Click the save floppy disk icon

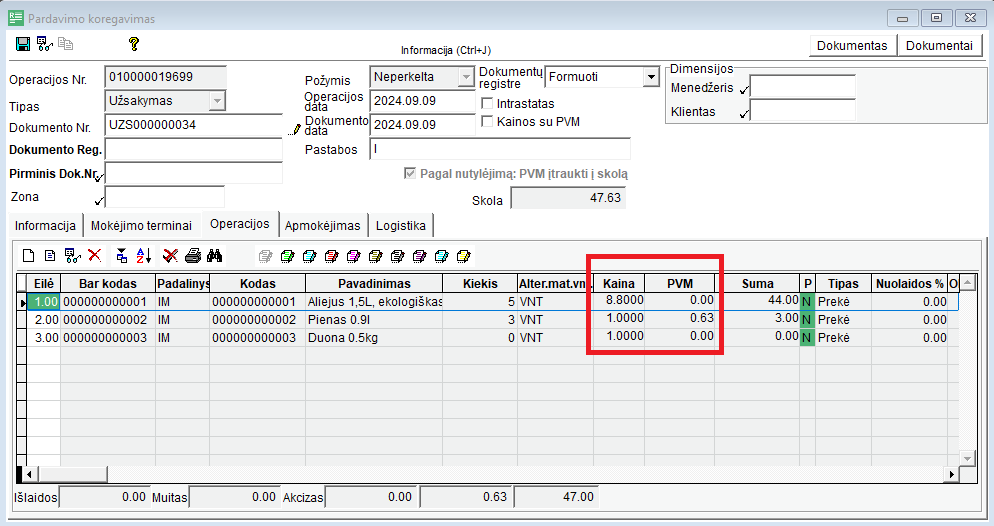coord(23,44)
